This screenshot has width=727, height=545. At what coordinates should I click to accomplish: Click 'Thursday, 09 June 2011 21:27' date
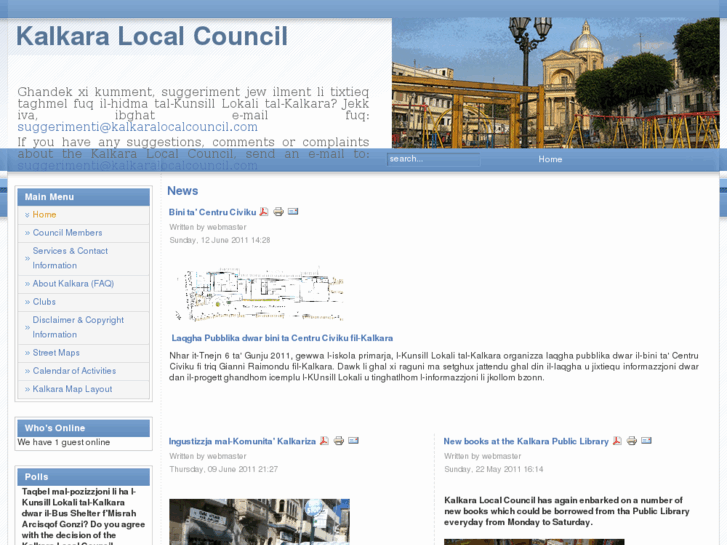[223, 469]
